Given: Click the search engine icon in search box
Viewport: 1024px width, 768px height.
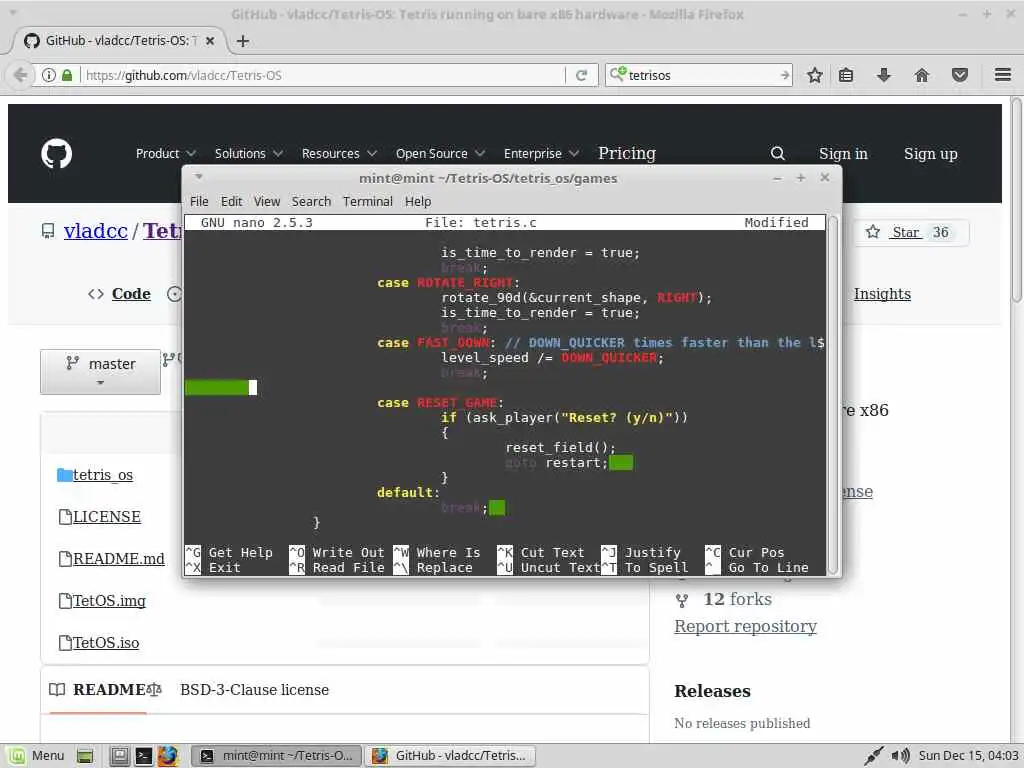Looking at the screenshot, I should pyautogui.click(x=618, y=74).
